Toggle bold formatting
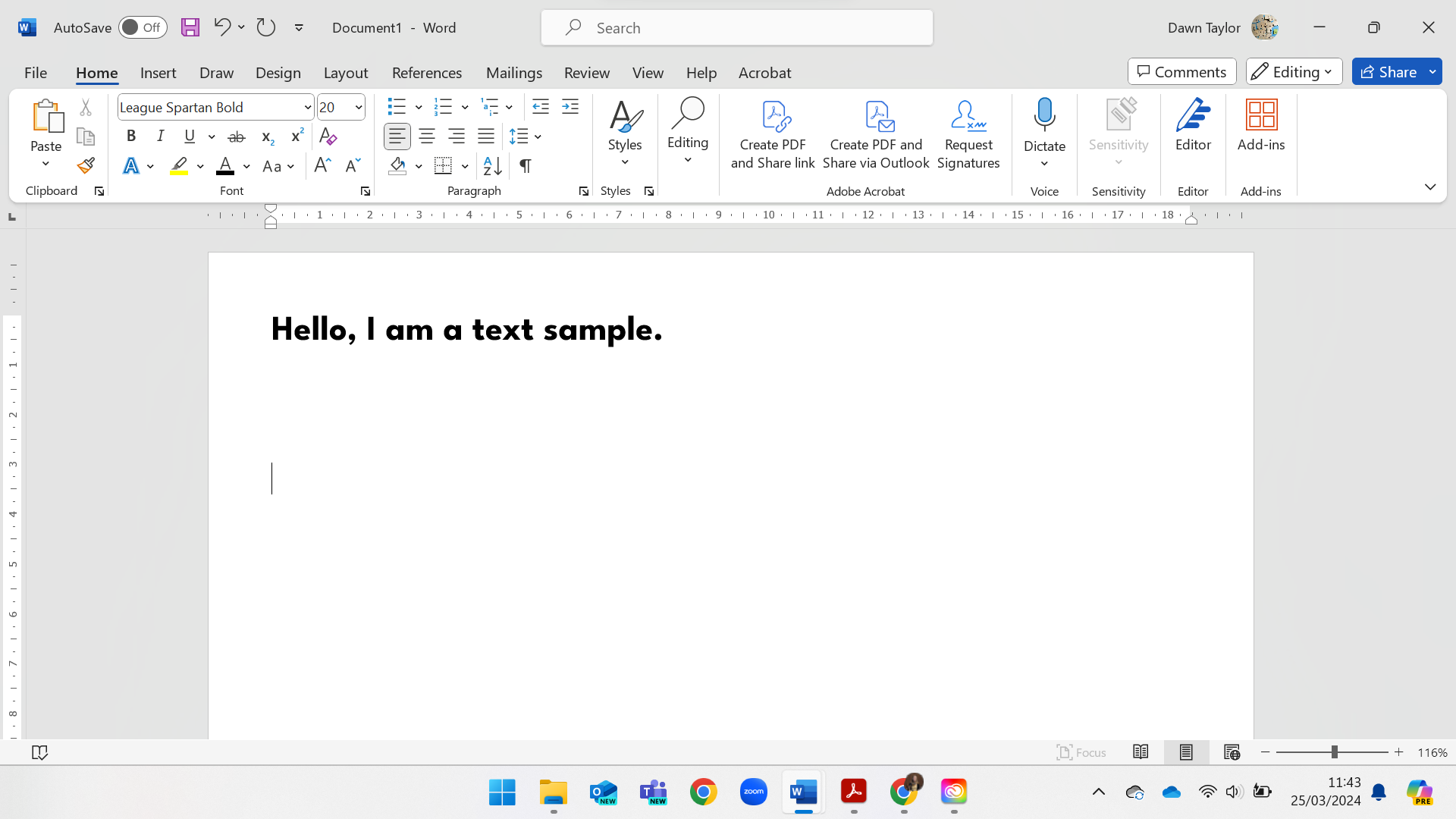This screenshot has width=1456, height=819. [x=130, y=136]
